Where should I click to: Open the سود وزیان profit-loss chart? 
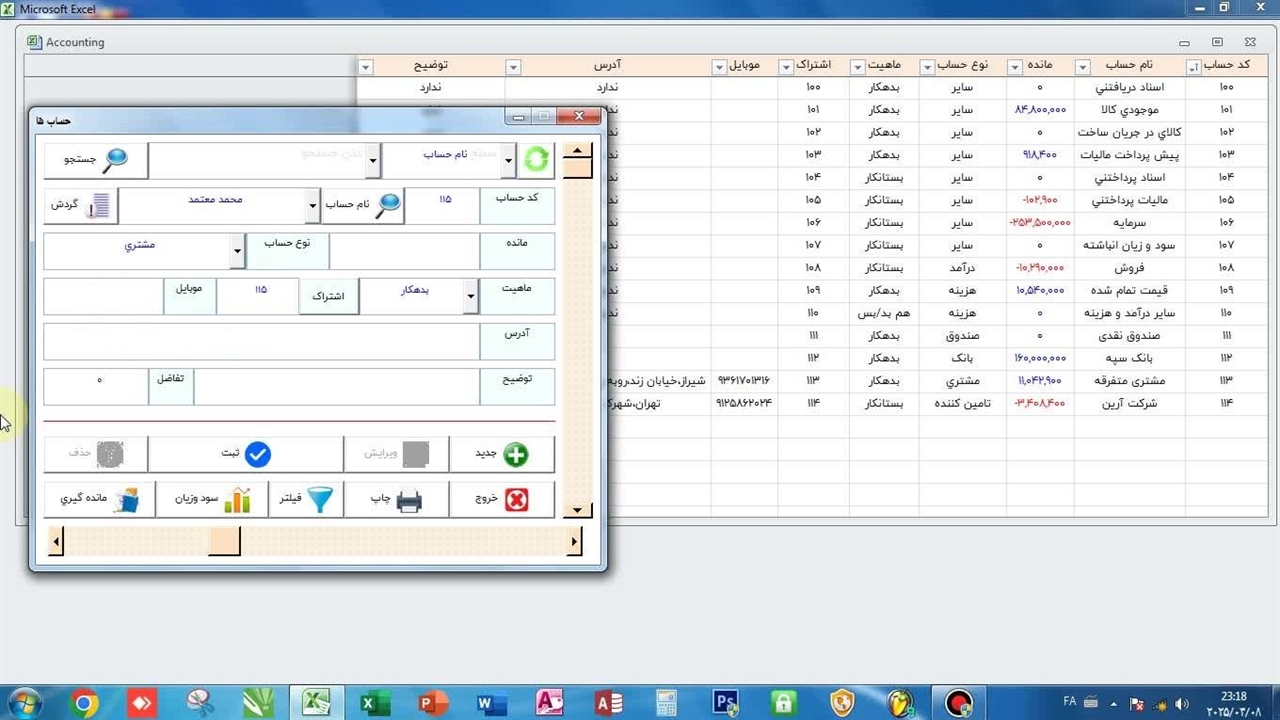pos(212,500)
